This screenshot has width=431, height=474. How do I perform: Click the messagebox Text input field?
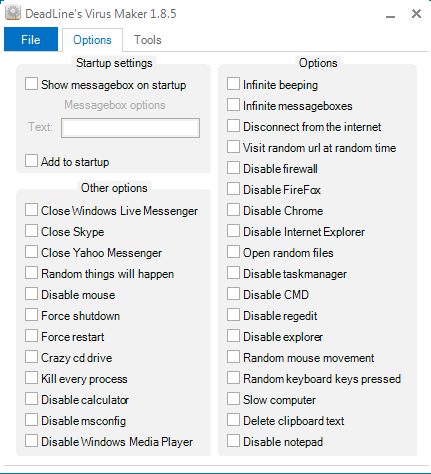click(x=130, y=128)
